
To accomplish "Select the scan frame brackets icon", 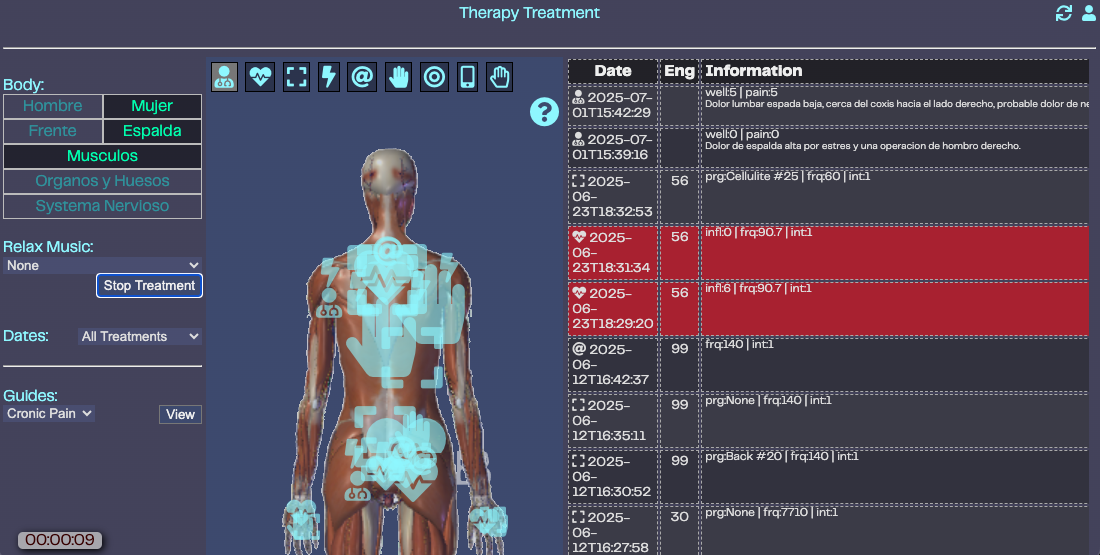I will pyautogui.click(x=296, y=78).
